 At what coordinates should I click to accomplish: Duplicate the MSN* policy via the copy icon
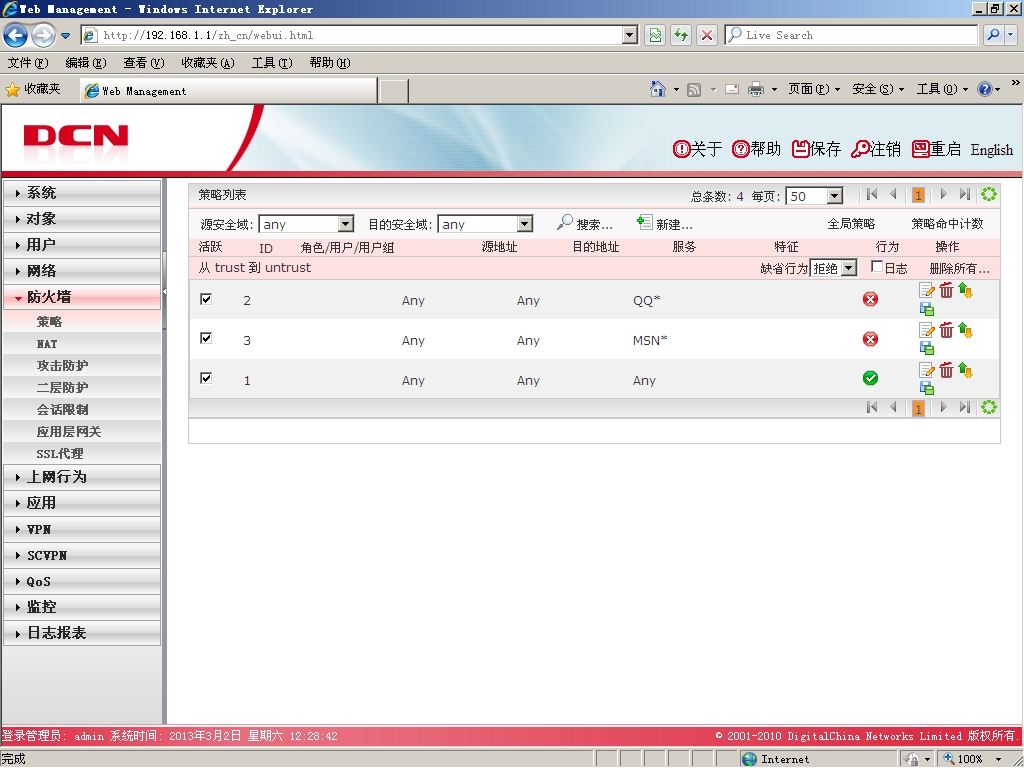[x=926, y=348]
